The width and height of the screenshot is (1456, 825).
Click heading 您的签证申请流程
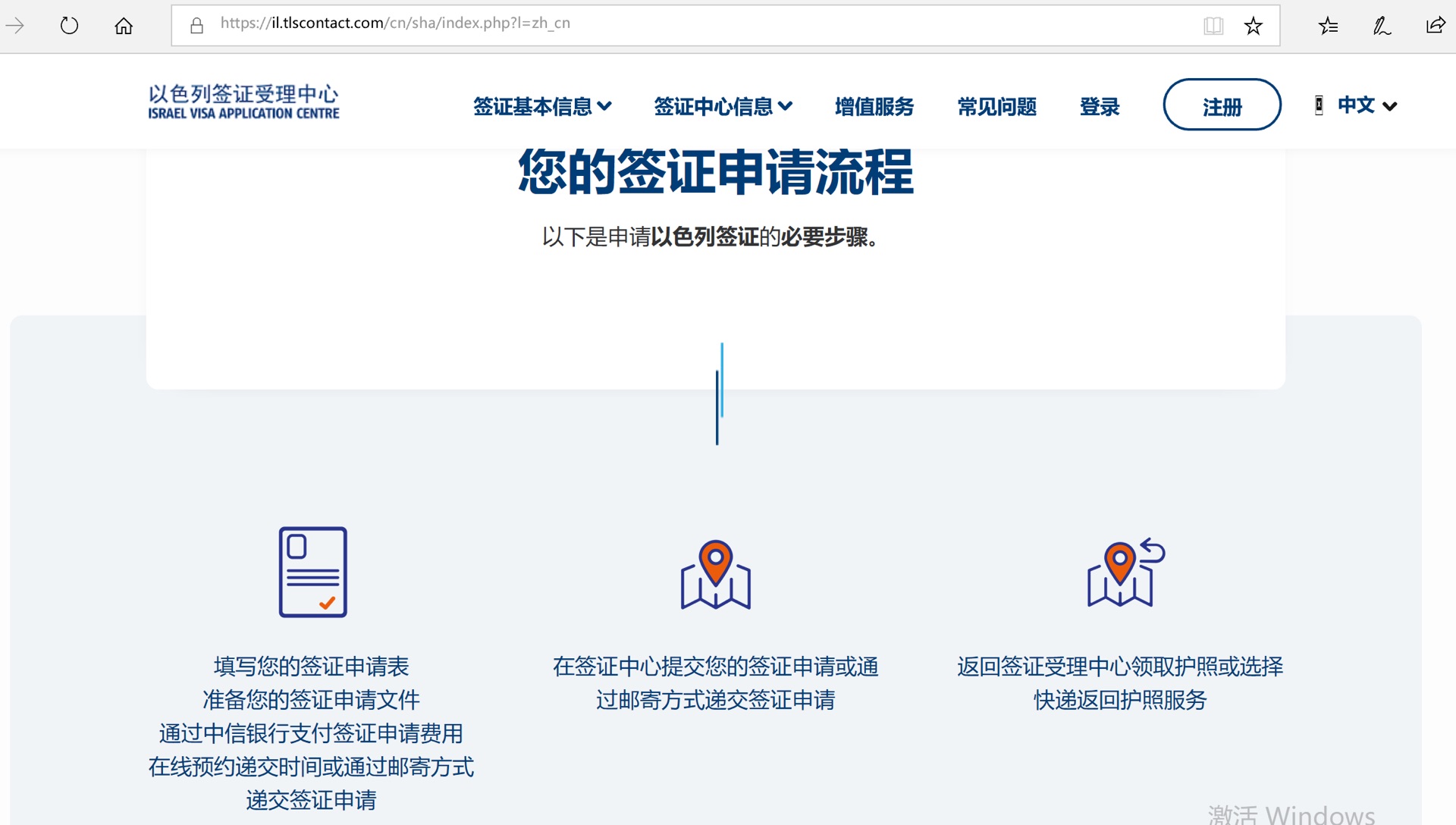716,172
